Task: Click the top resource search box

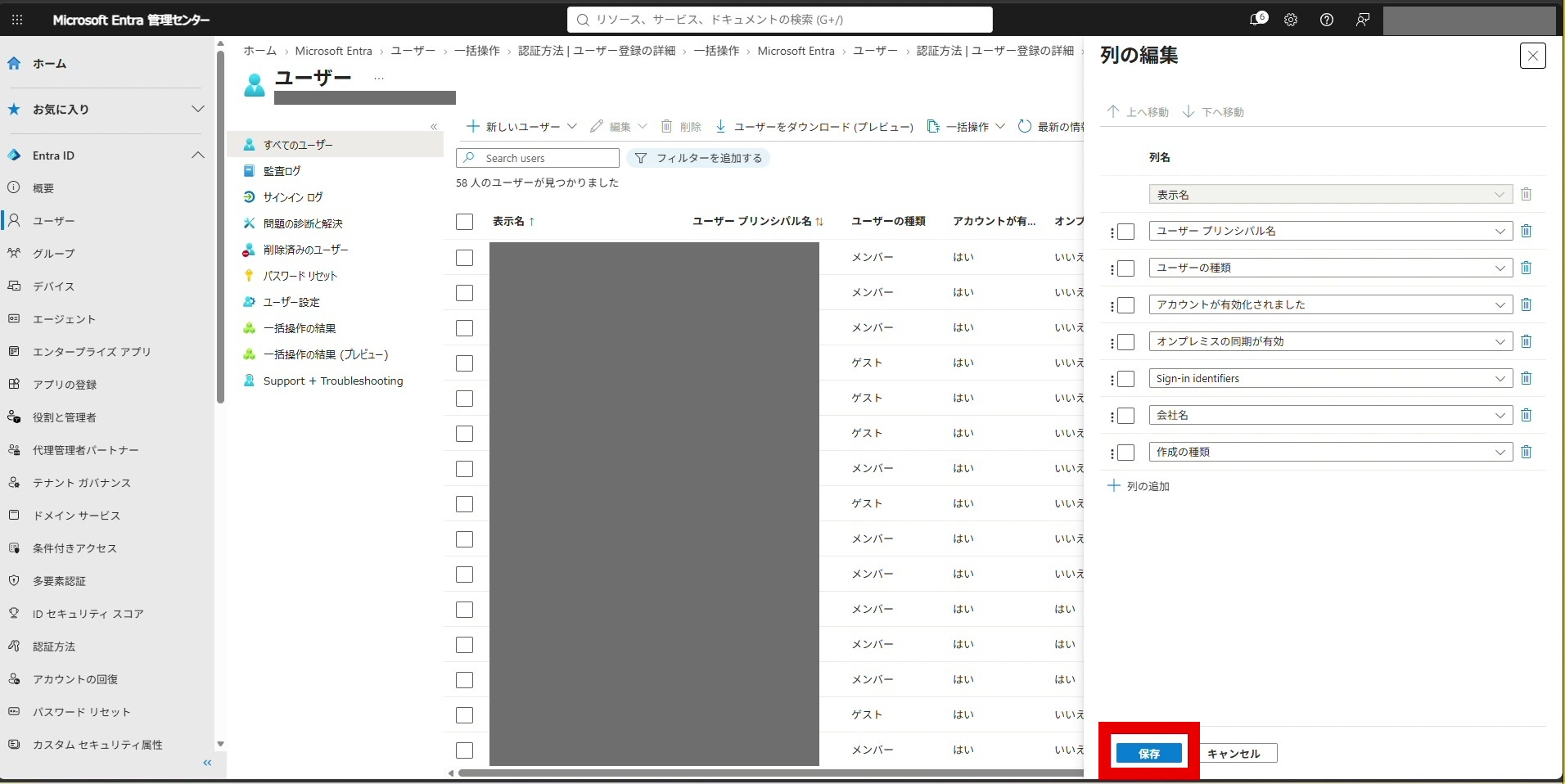Action: [x=780, y=20]
